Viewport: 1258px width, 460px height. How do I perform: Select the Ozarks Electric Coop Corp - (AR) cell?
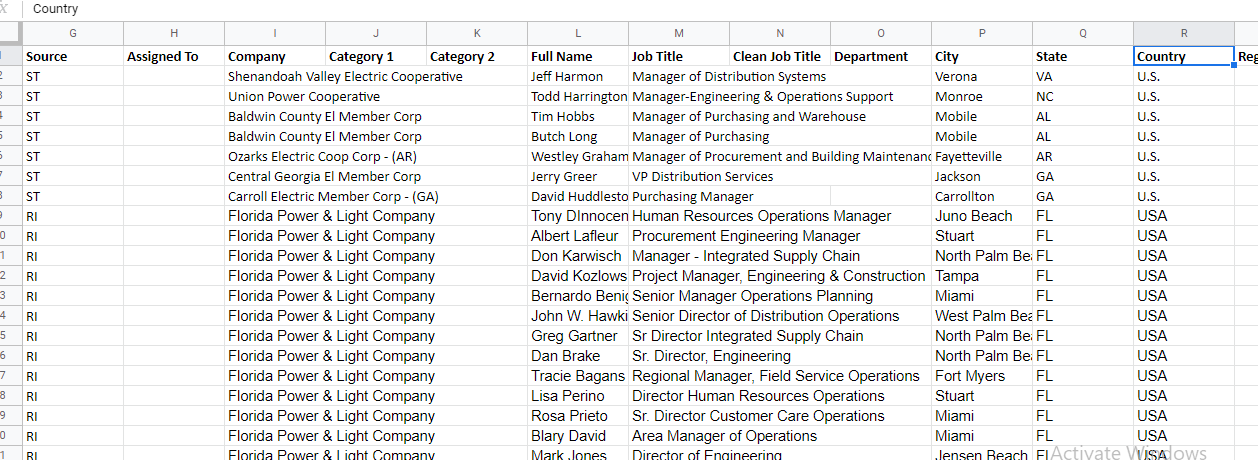coord(321,156)
